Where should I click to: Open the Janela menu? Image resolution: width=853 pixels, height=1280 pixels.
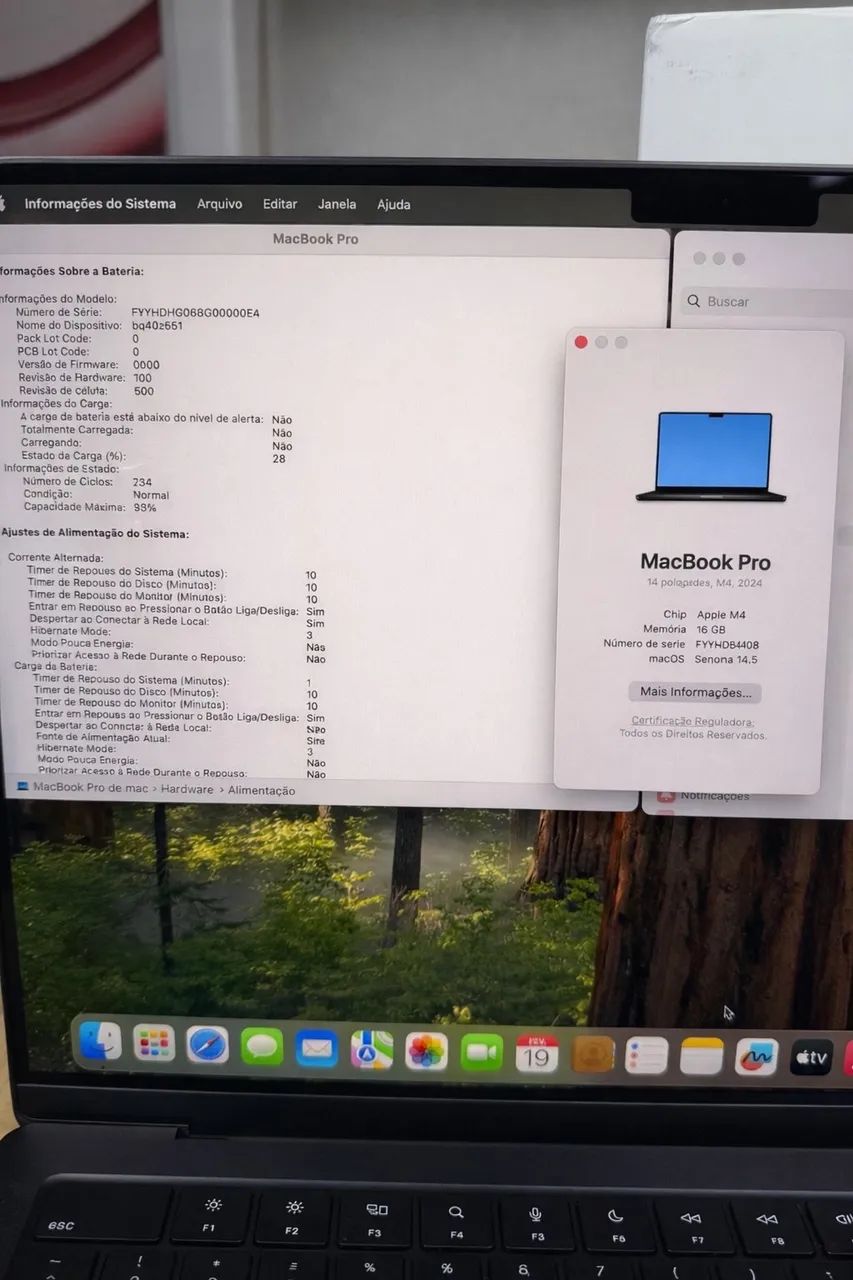337,204
